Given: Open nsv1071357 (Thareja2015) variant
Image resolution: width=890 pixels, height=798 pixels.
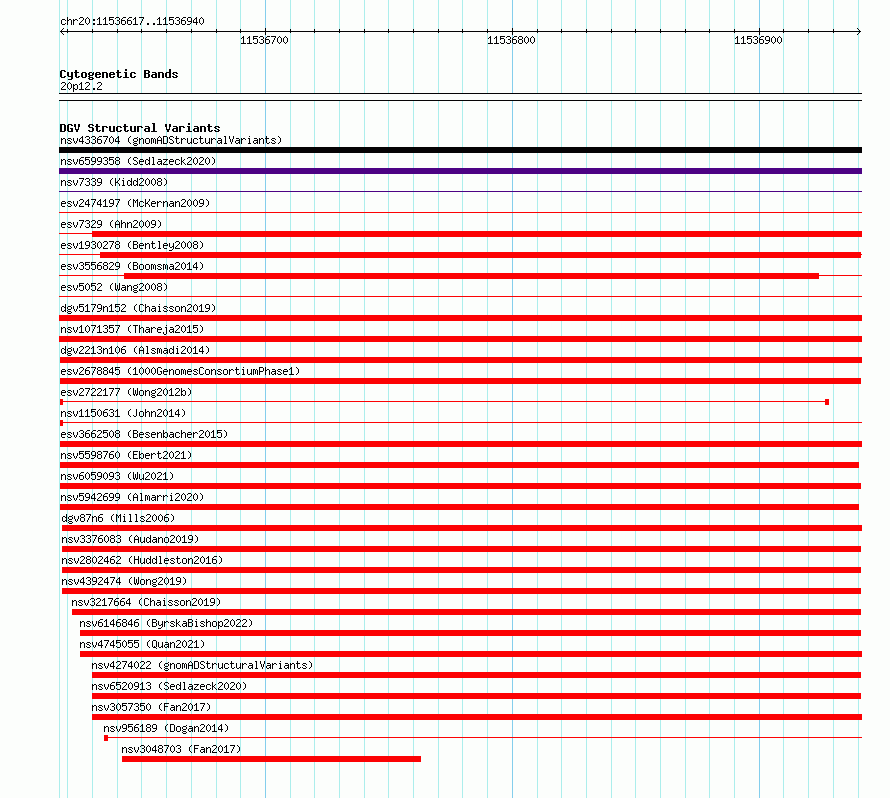Looking at the screenshot, I should point(132,329).
